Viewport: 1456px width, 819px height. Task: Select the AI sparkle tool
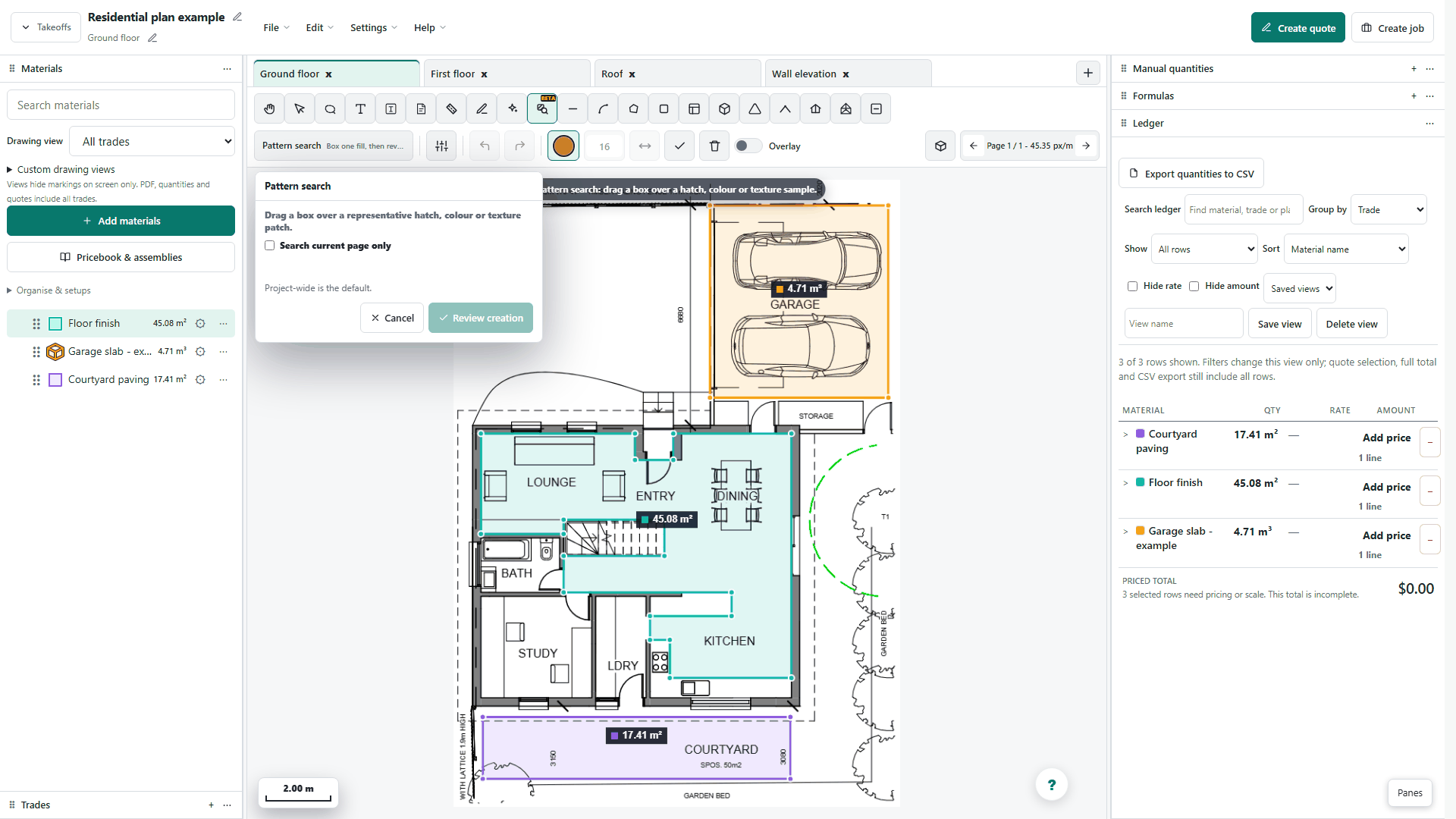coord(512,109)
